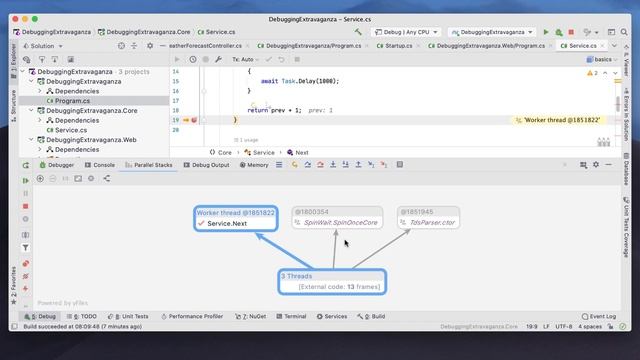This screenshot has height=360, width=640.
Task: Click the calculator icon in debug toolbar
Action: coord(400,164)
